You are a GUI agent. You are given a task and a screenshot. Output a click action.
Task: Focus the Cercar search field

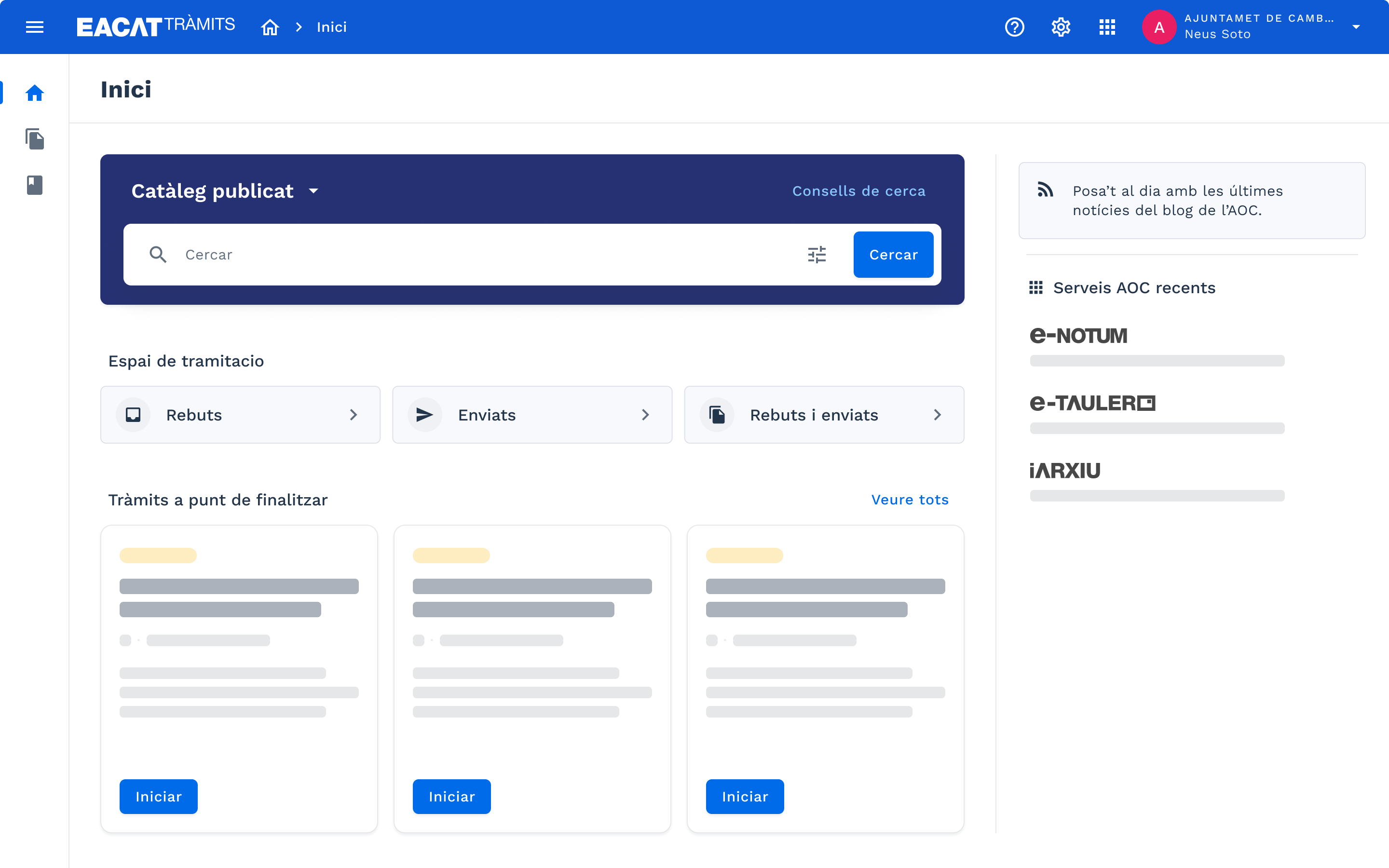point(482,254)
